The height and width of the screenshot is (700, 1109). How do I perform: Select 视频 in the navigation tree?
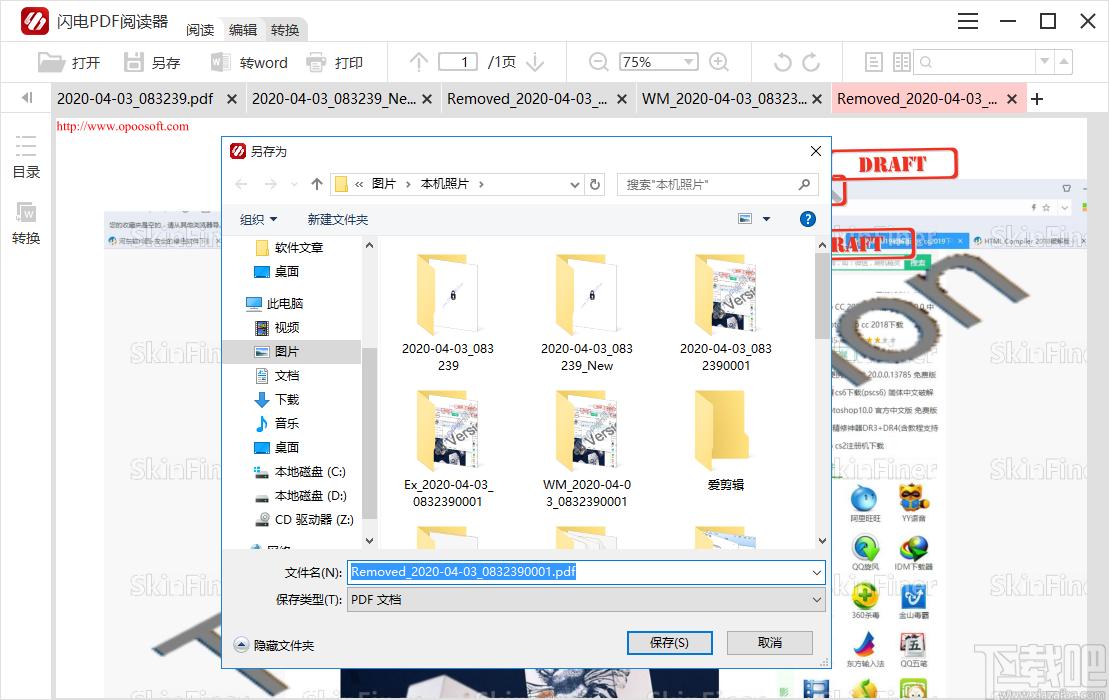point(278,327)
